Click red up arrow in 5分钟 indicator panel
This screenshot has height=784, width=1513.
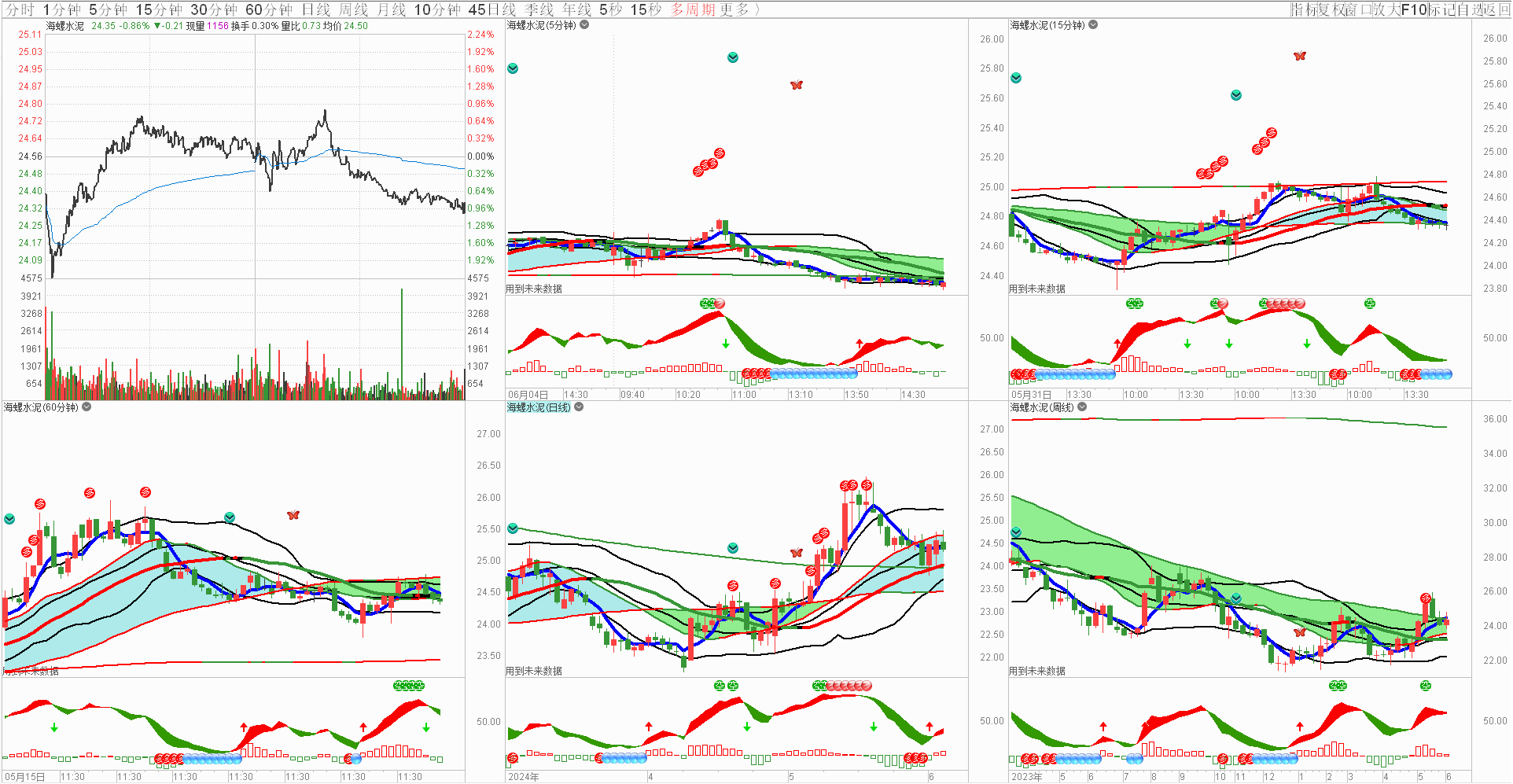click(x=860, y=344)
